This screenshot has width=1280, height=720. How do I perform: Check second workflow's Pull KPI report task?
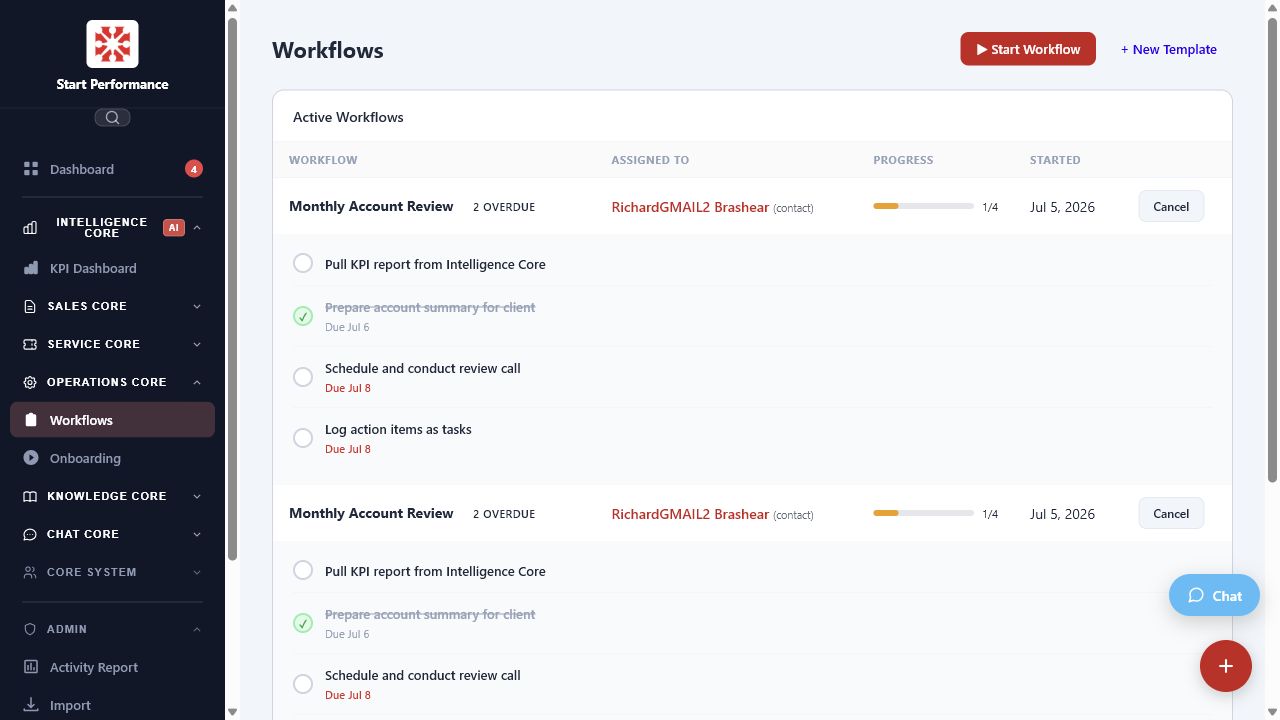point(303,570)
